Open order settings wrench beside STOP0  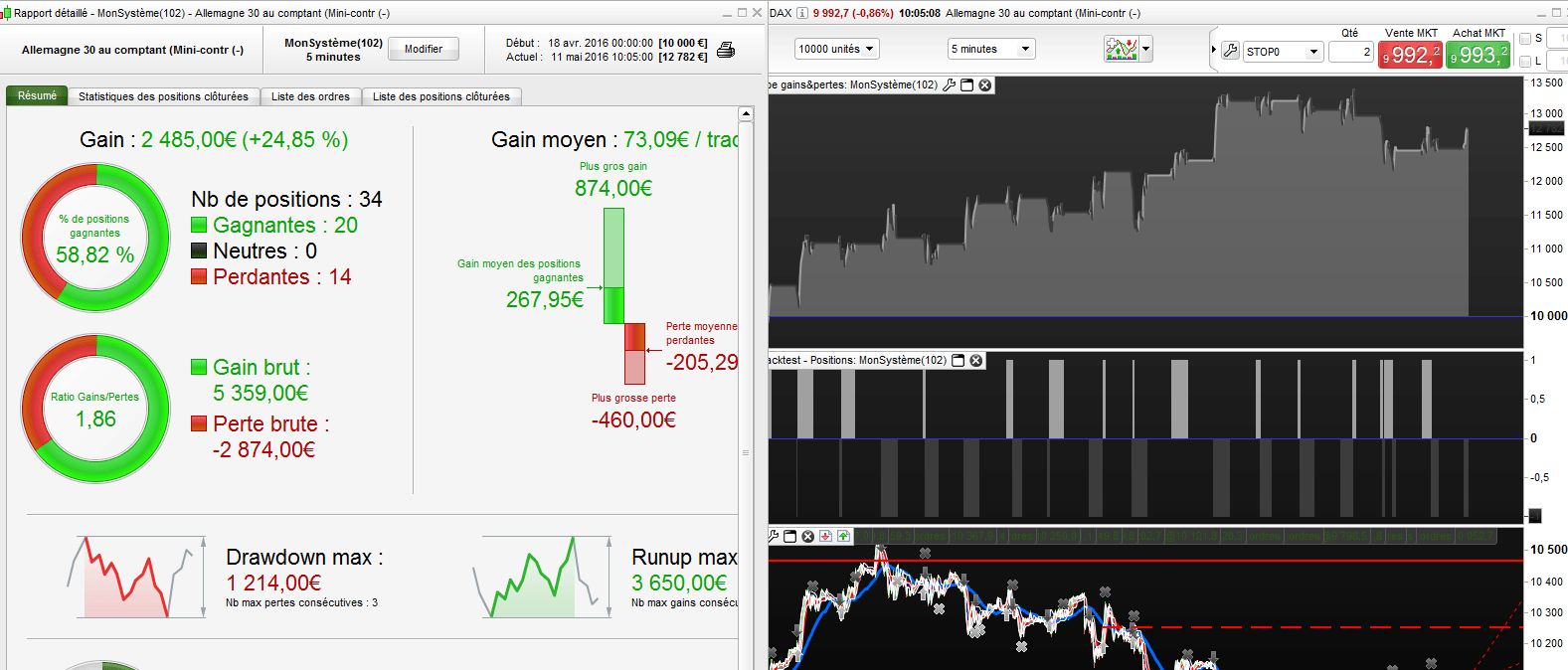[x=1230, y=51]
